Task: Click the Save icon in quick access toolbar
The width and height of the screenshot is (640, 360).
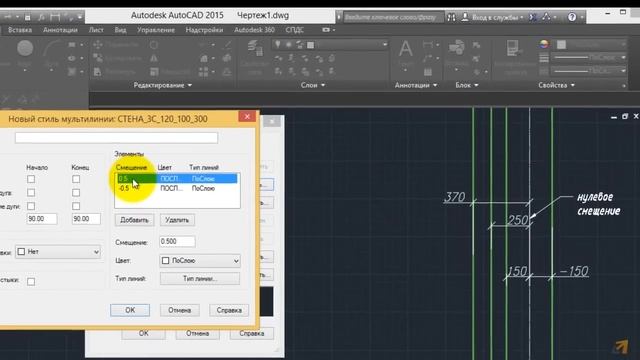Action: click(27, 17)
